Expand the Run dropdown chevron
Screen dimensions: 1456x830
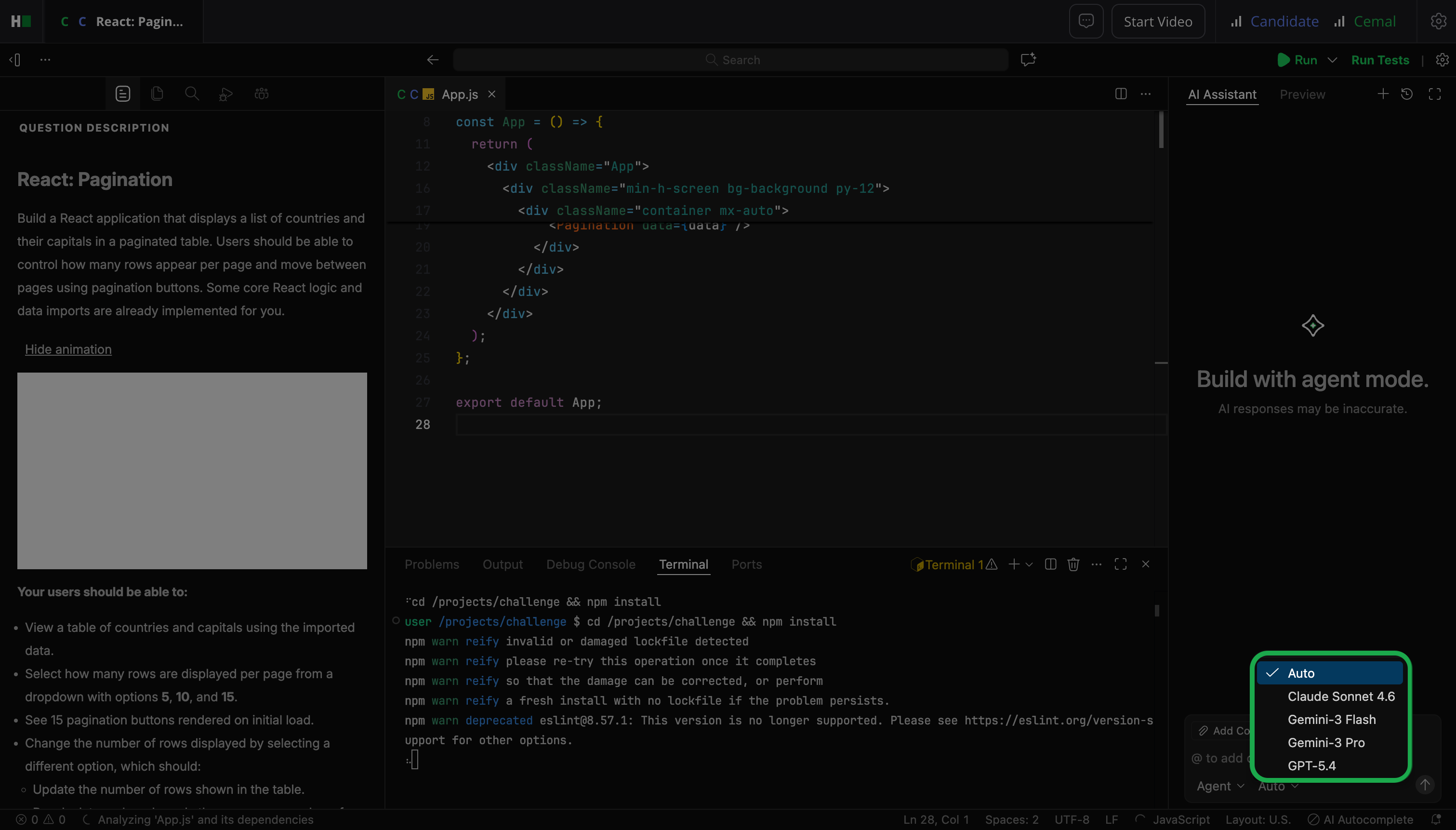coord(1332,60)
